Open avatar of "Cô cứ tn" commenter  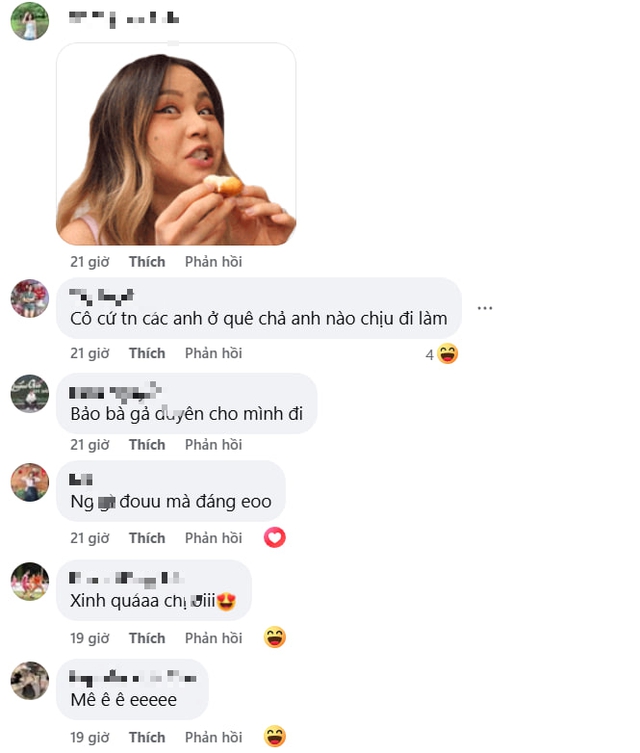click(x=30, y=298)
